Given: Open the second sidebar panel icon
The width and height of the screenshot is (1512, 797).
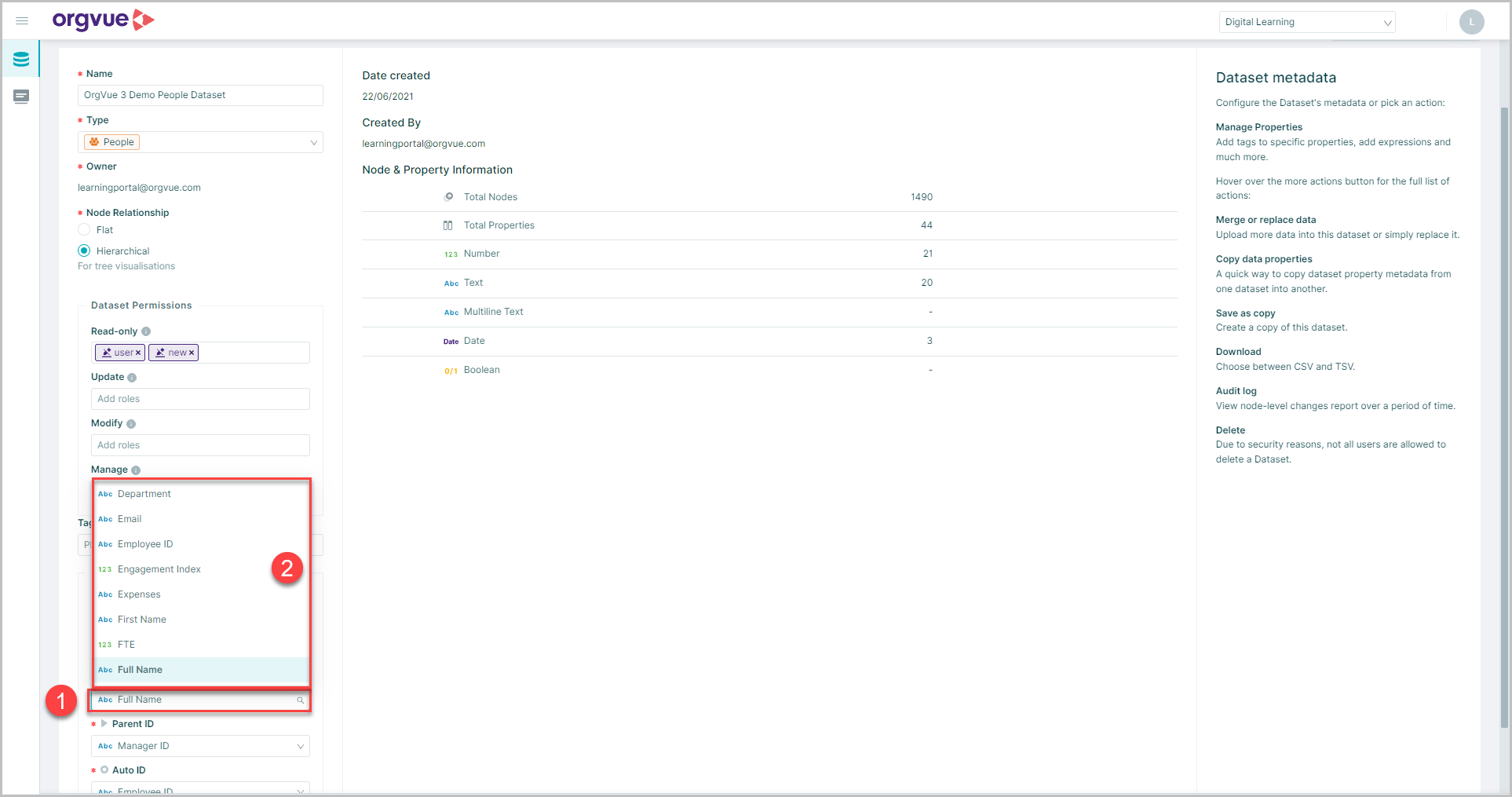Looking at the screenshot, I should point(21,97).
